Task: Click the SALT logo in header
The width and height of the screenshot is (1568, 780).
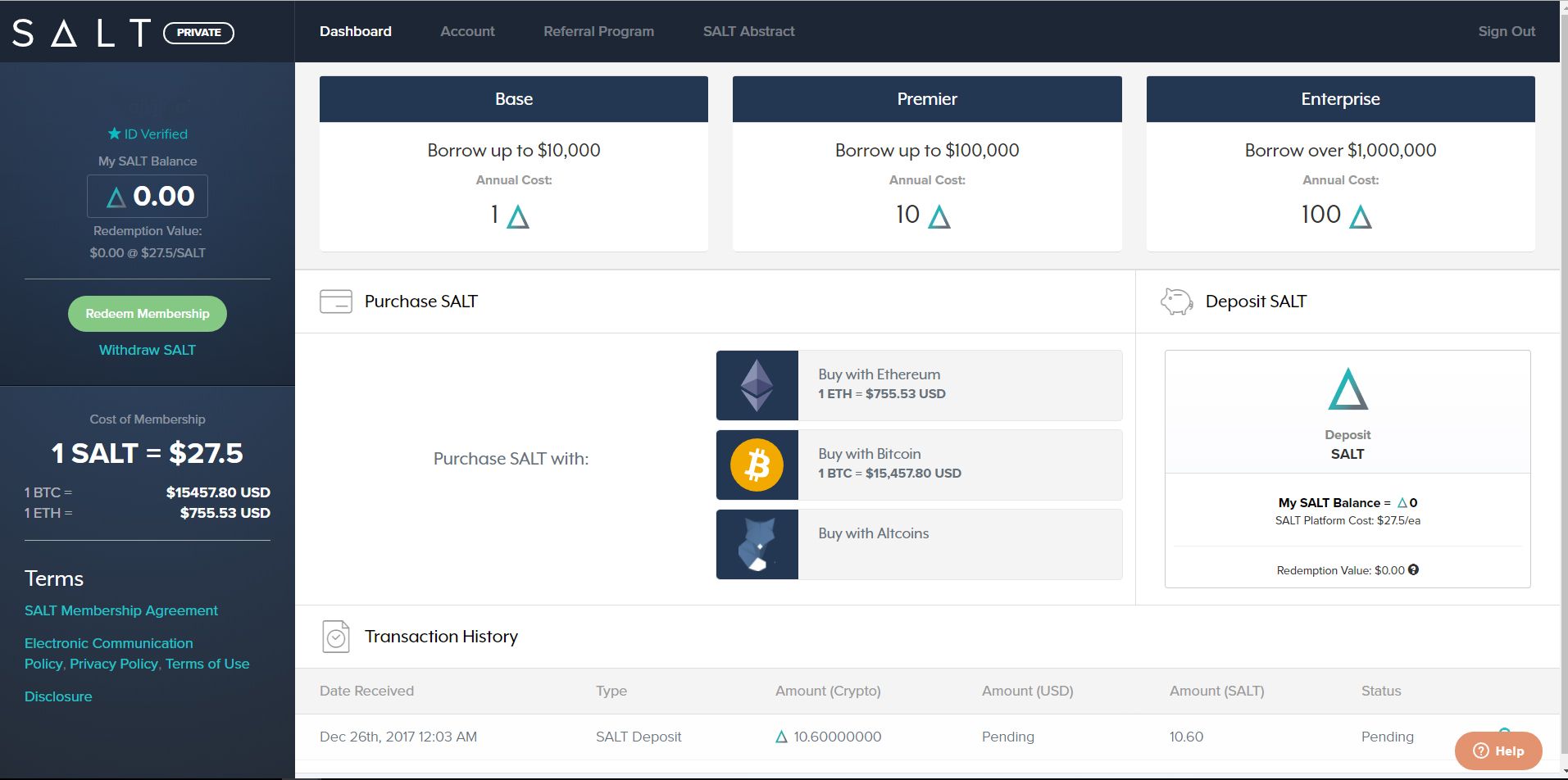Action: 82,33
